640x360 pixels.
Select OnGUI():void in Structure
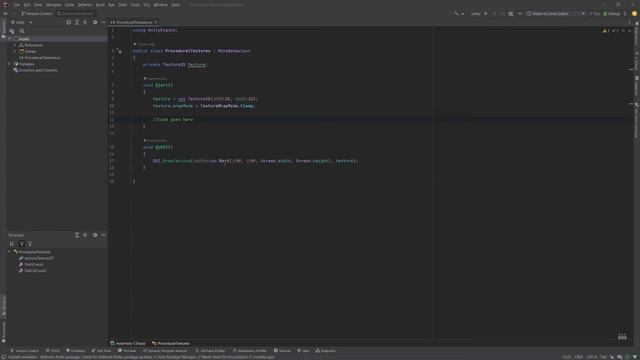(x=32, y=271)
